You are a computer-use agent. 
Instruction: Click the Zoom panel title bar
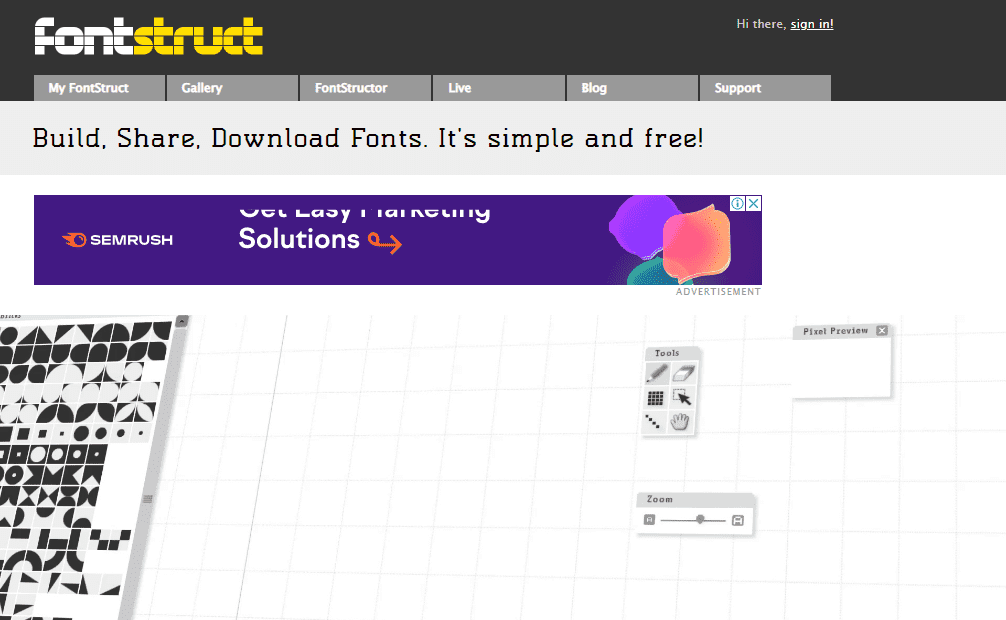click(x=695, y=499)
